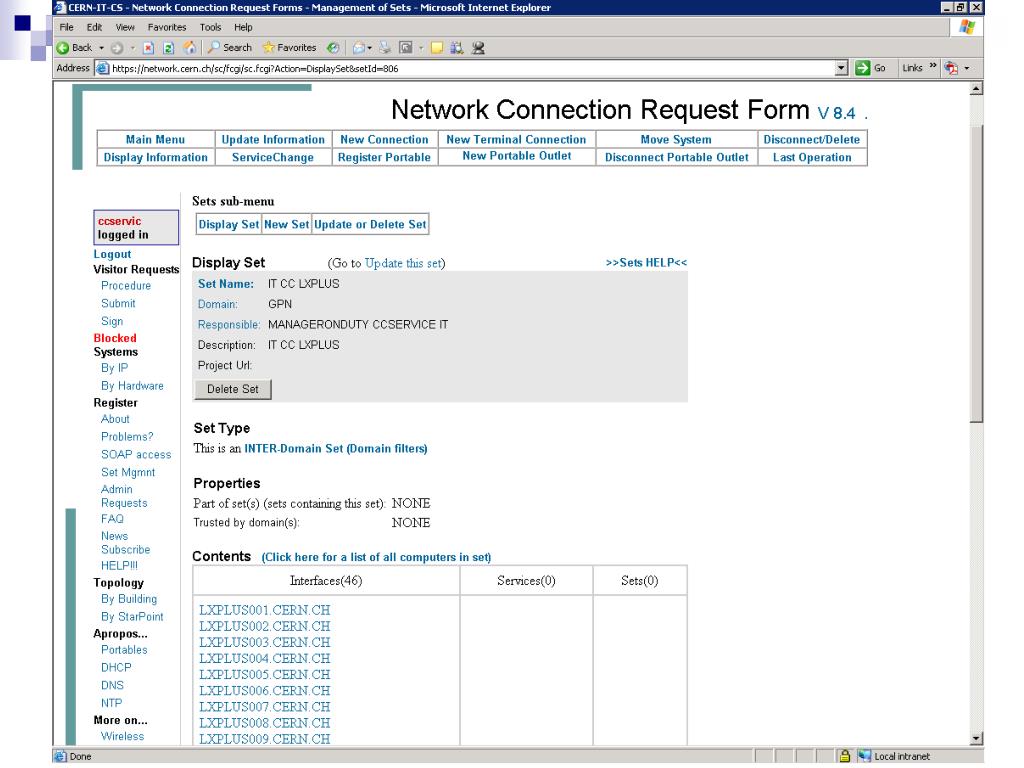Viewport: 1024px width, 768px height.
Task: Open the By StarPoint topology link
Action: (132, 616)
